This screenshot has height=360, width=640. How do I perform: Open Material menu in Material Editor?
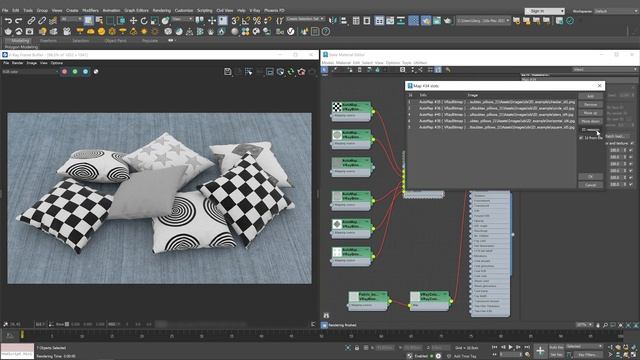[343, 63]
